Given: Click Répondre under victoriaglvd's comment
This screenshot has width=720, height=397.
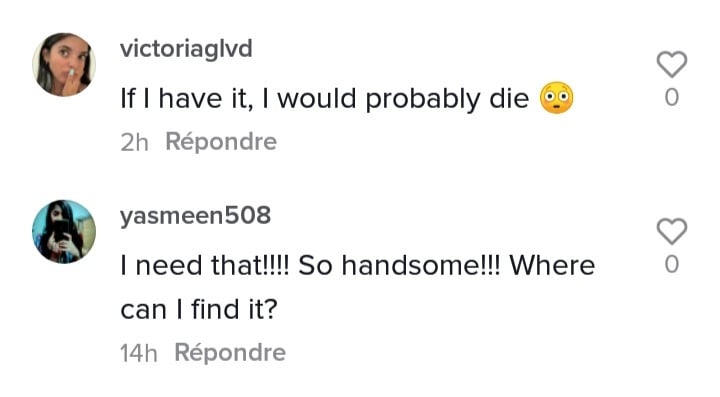Looking at the screenshot, I should click(221, 141).
